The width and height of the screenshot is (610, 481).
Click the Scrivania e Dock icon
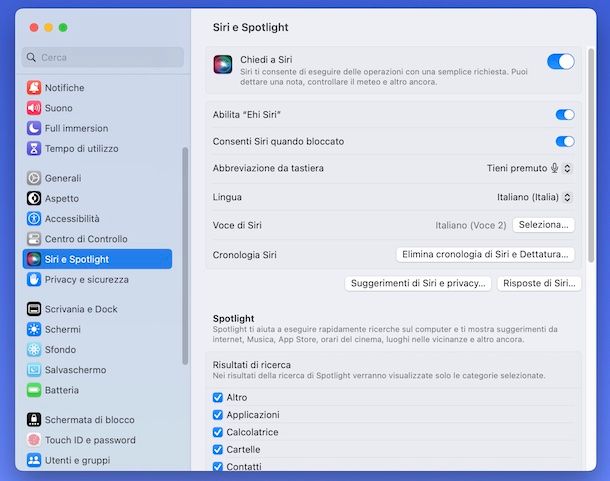coord(34,309)
